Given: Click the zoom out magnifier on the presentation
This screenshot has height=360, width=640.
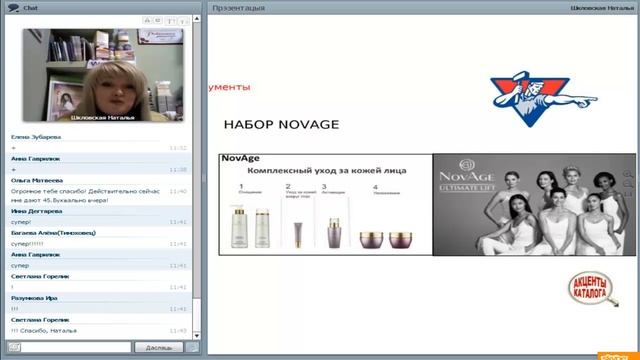Looking at the screenshot, I should (628, 185).
